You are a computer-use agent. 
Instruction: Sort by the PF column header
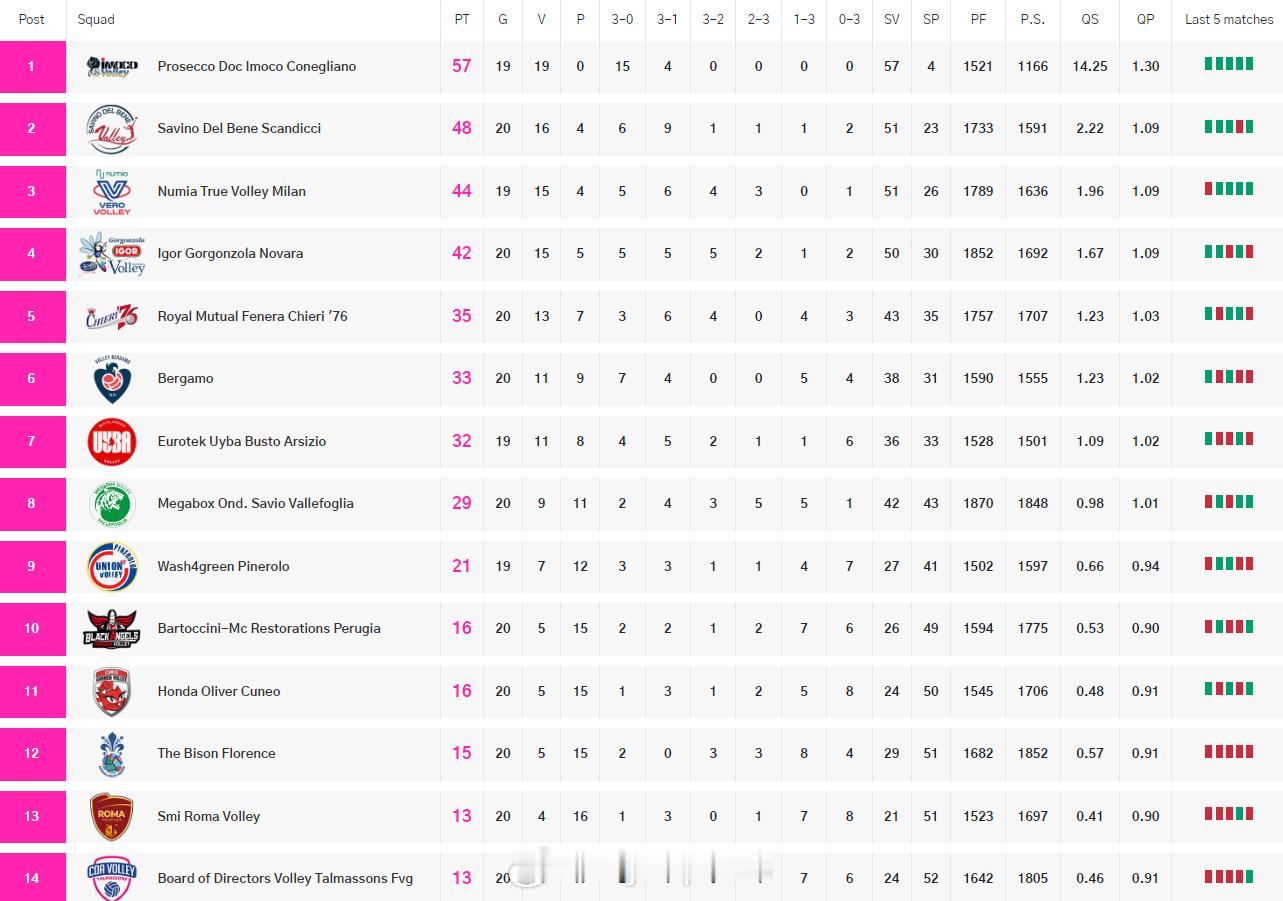click(979, 19)
